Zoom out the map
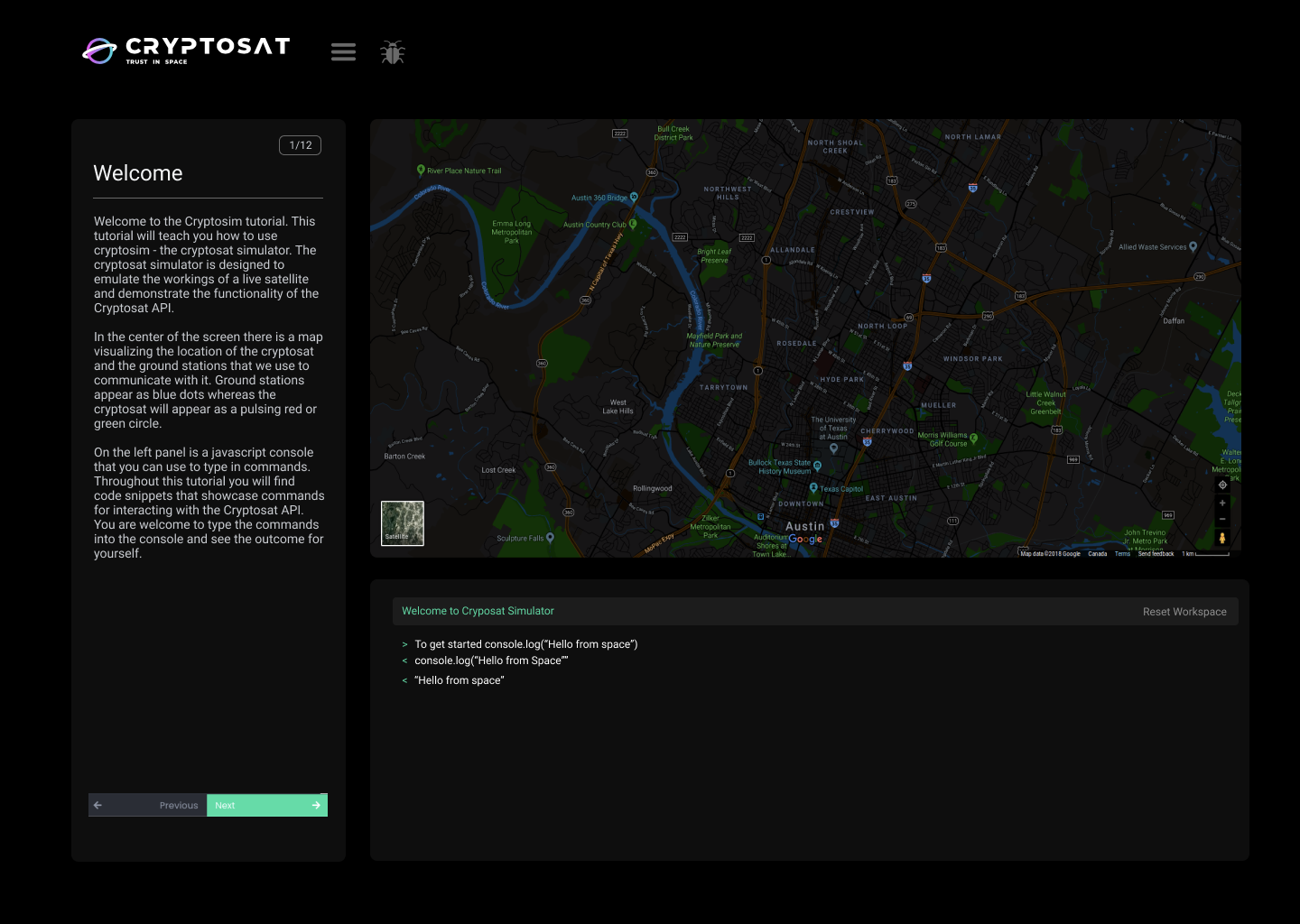The width and height of the screenshot is (1300, 924). coord(1222,519)
